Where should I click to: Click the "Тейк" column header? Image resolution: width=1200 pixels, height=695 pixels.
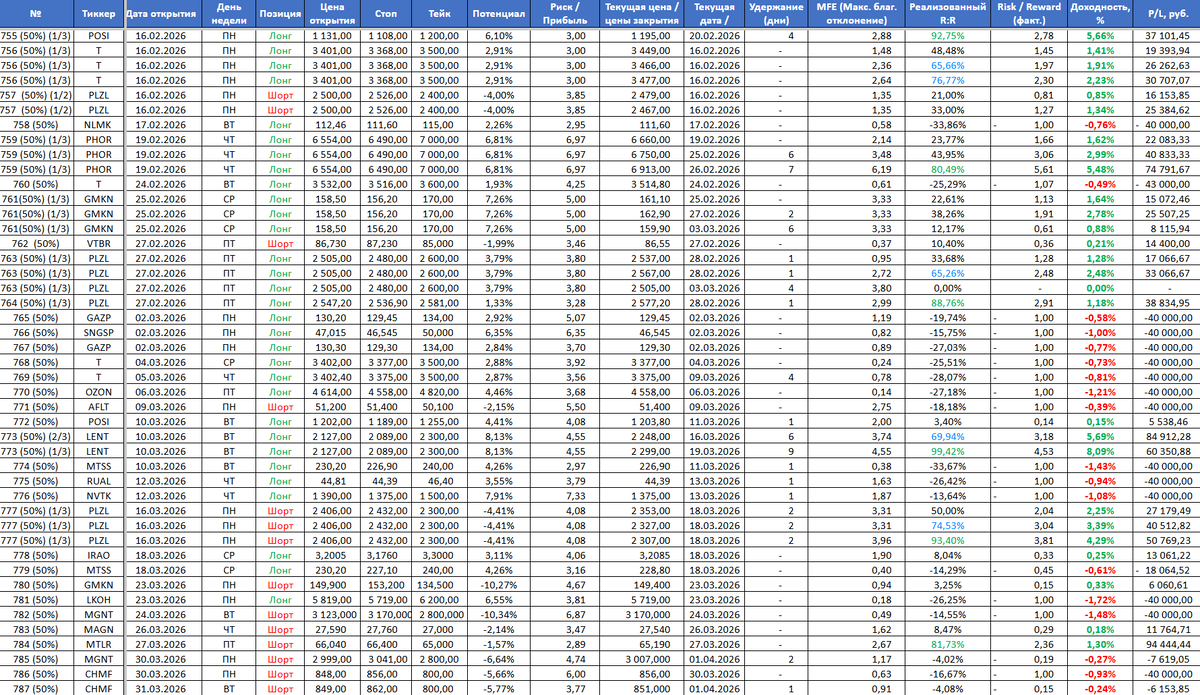pos(437,15)
